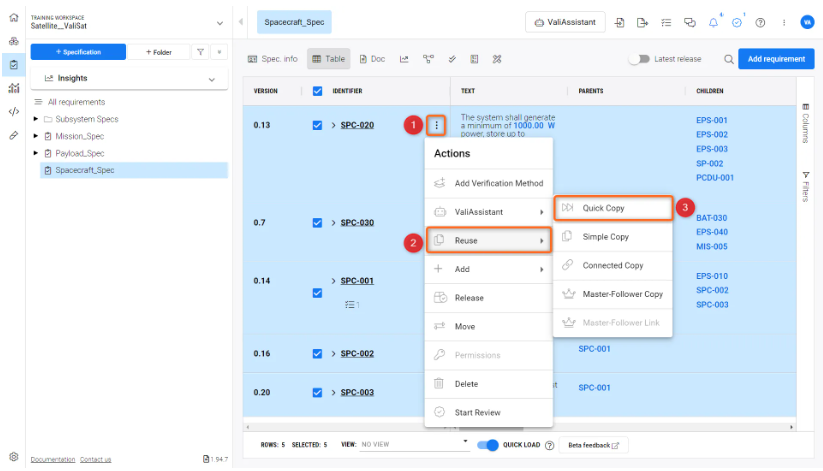Open the workspace Satellite__ValiSat dropdown

(x=219, y=23)
